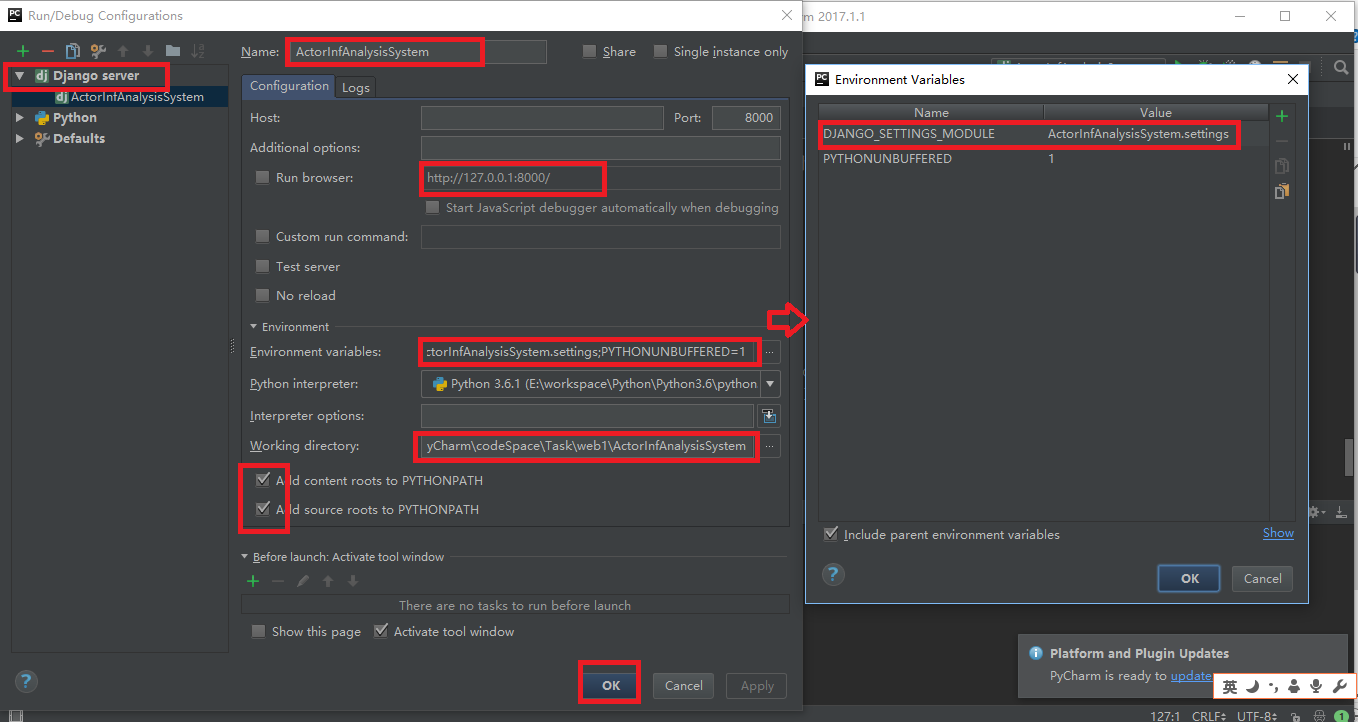Enable the Show this page checkbox
The image size is (1358, 722).
click(x=258, y=631)
